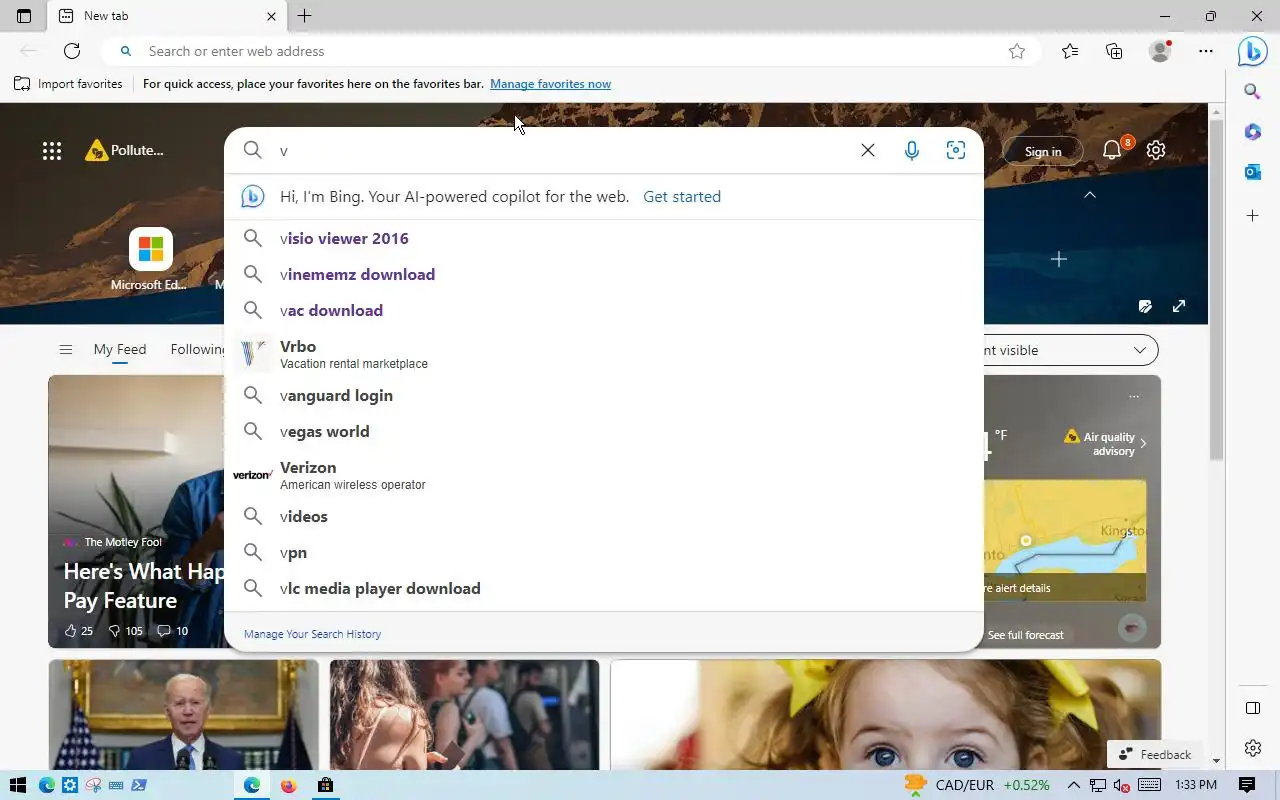Start voice search microphone icon
The width and height of the screenshot is (1280, 800).
[912, 150]
